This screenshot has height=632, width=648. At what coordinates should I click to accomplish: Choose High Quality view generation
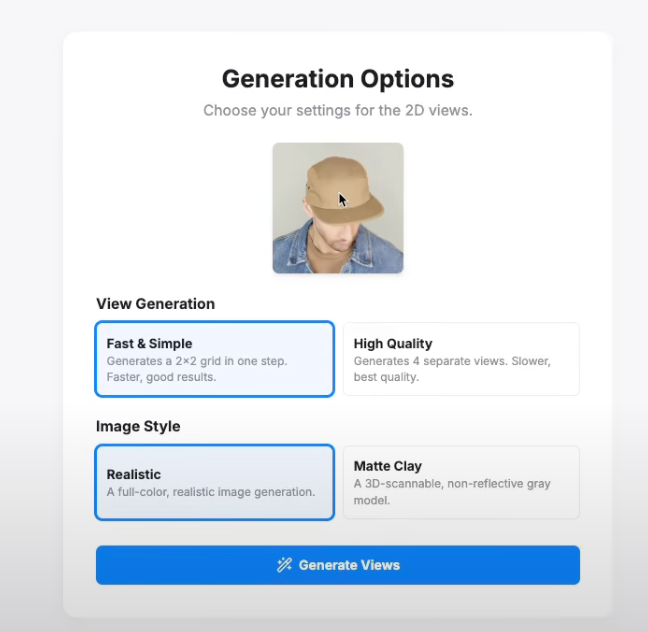point(461,358)
